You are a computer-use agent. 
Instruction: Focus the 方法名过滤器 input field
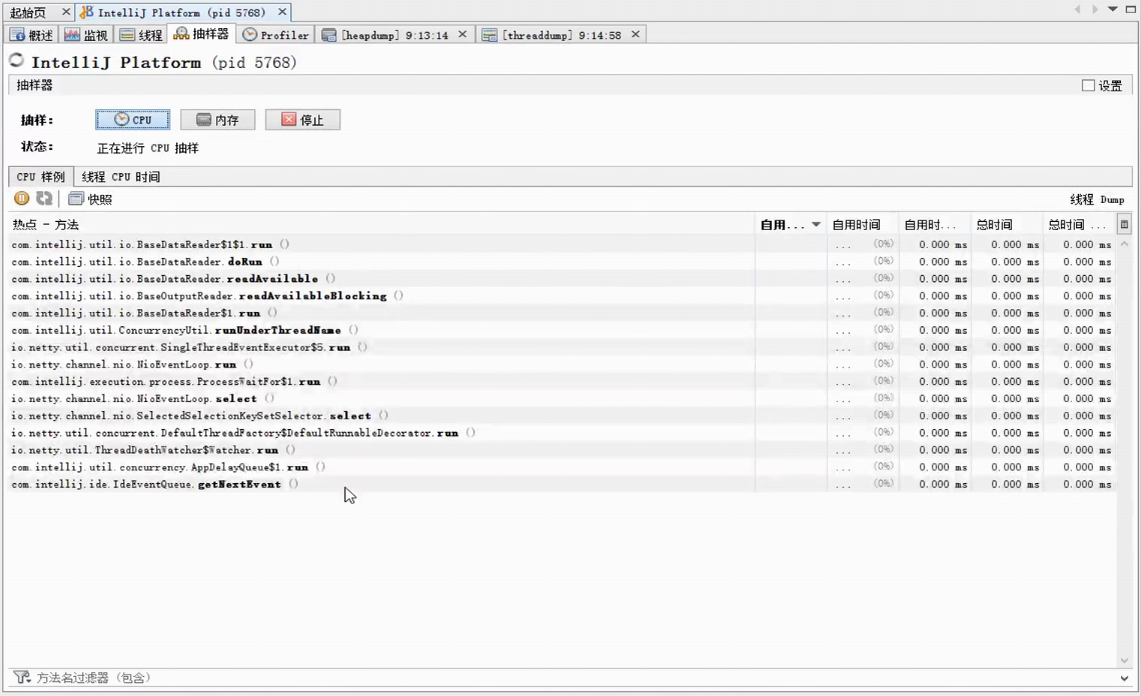575,678
